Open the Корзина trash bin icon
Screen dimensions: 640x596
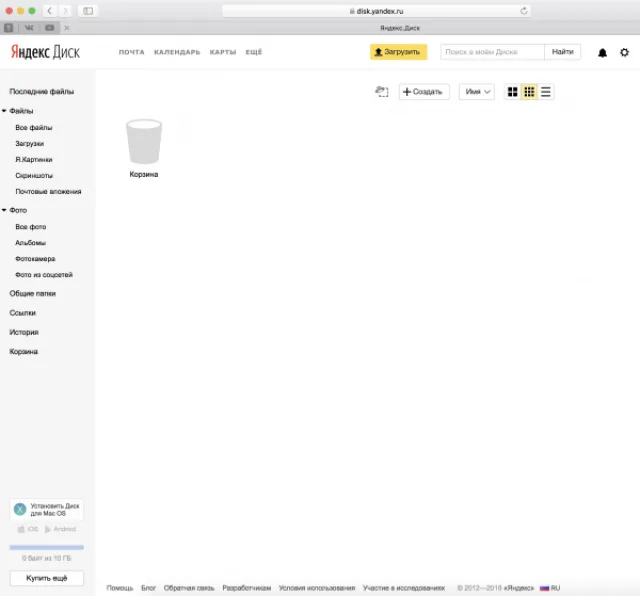[x=144, y=142]
